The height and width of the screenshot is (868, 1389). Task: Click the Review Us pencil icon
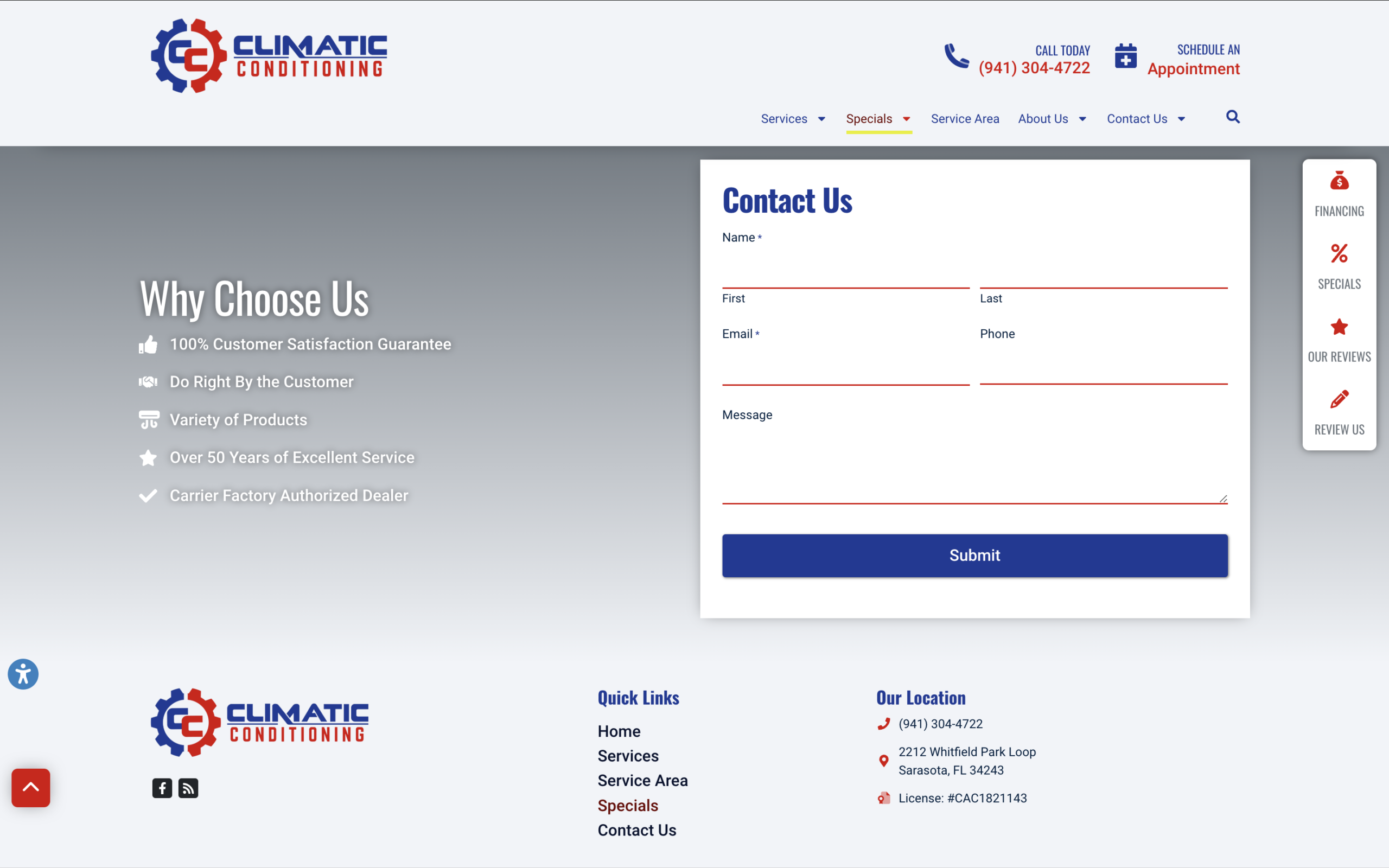tap(1339, 400)
